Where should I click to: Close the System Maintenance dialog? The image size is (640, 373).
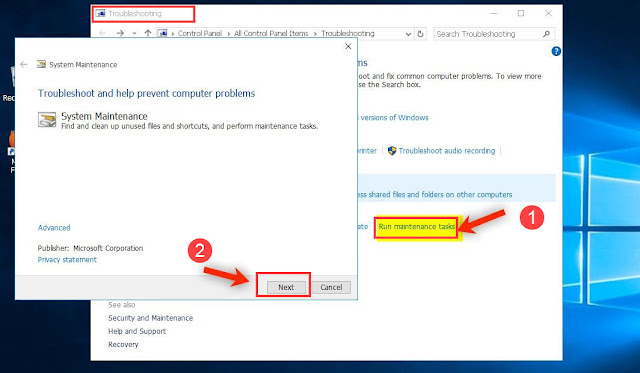(348, 47)
